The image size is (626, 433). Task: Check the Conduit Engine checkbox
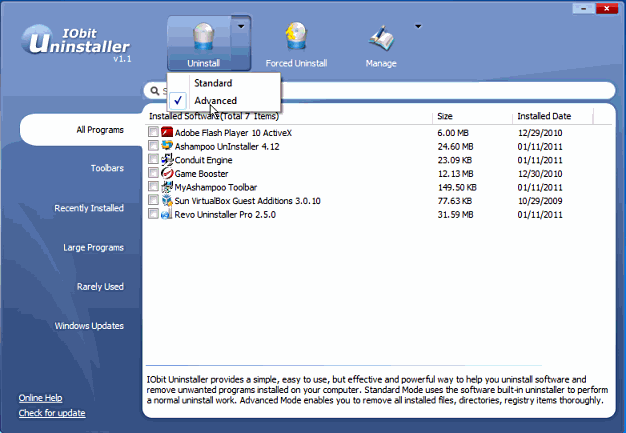click(153, 159)
